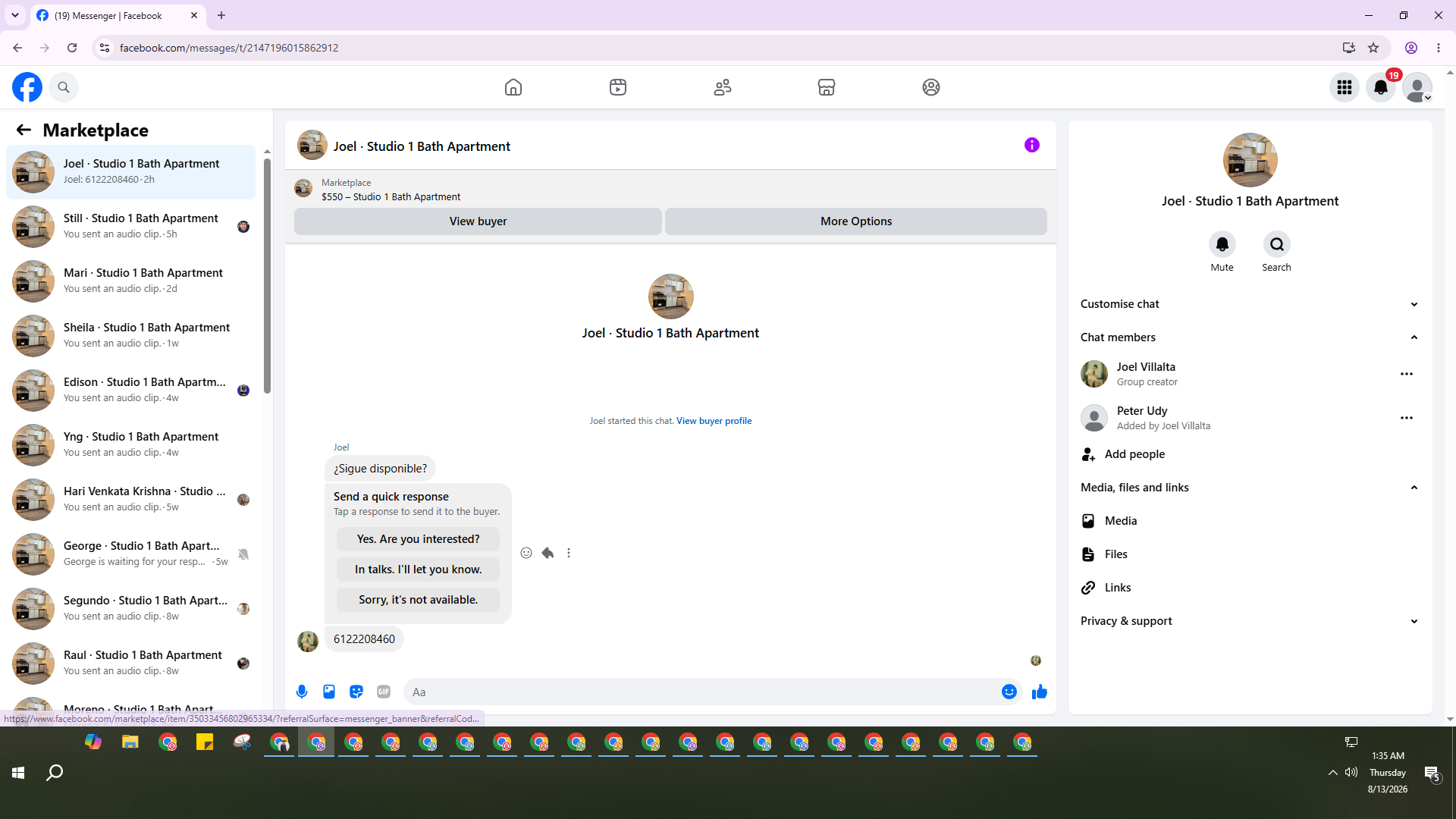This screenshot has width=1456, height=819.
Task: Collapse the Chat members section
Action: pos(1250,337)
